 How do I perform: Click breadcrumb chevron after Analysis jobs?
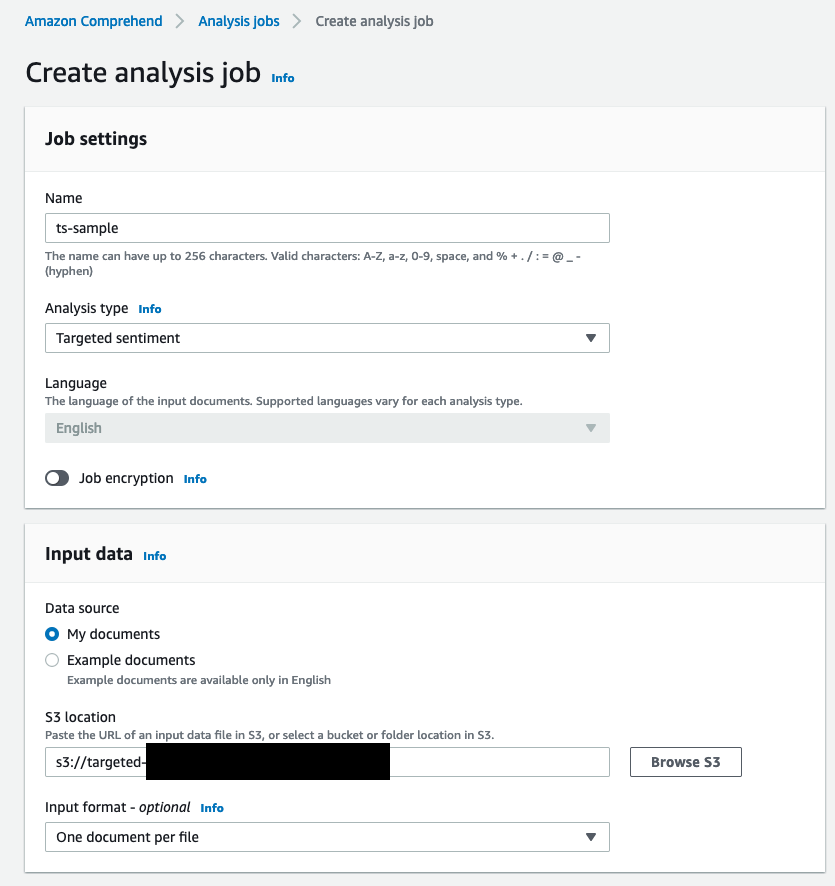pyautogui.click(x=297, y=21)
